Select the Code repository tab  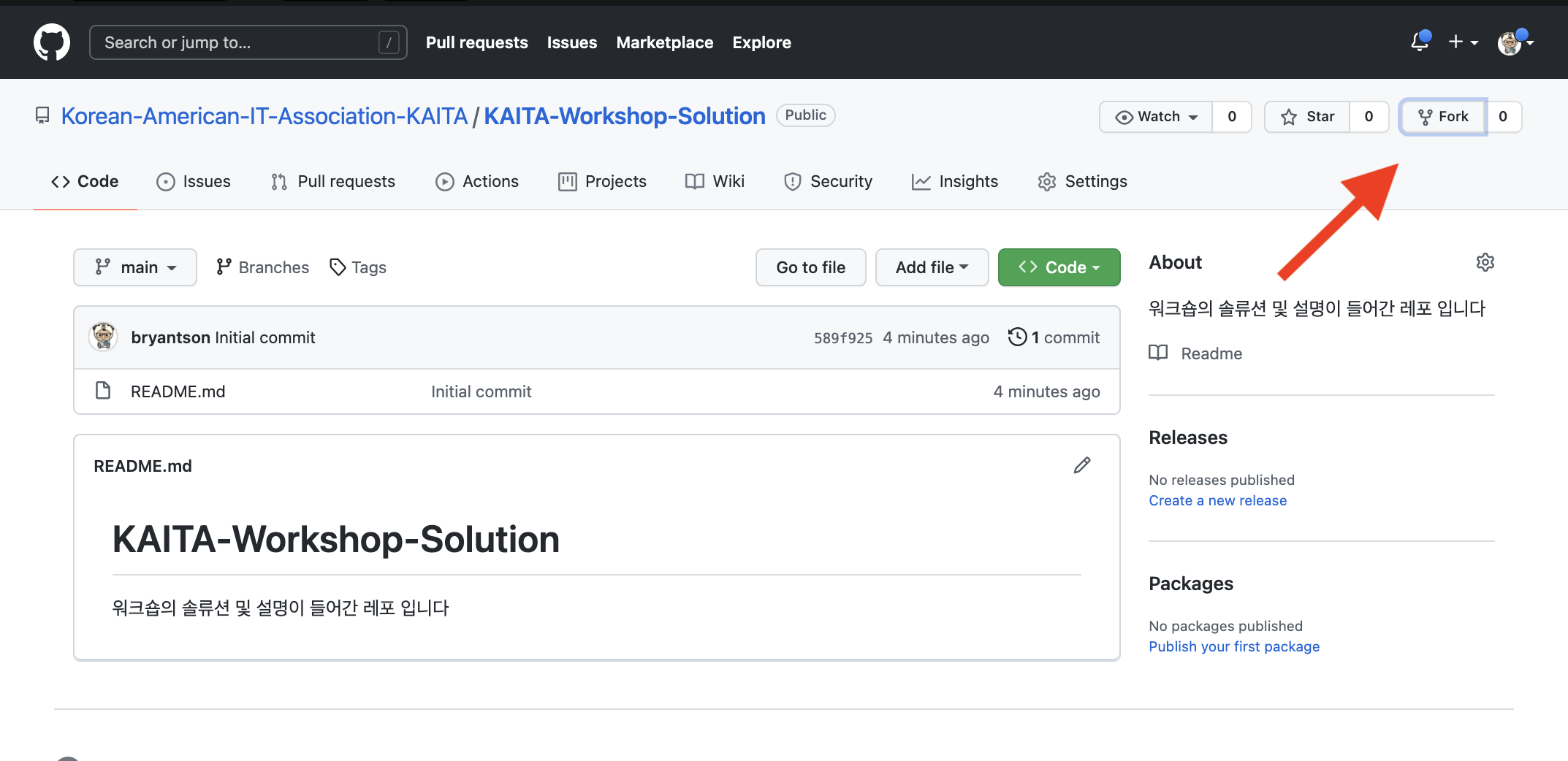(85, 181)
